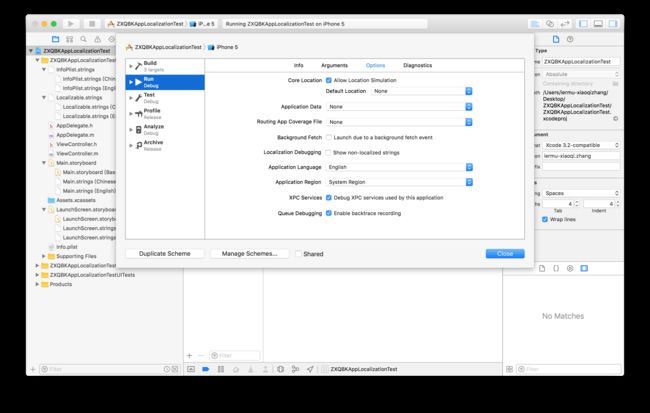Screen dimensions: 650x413
Task: Expand the Supporting Files folder
Action: pos(44,256)
